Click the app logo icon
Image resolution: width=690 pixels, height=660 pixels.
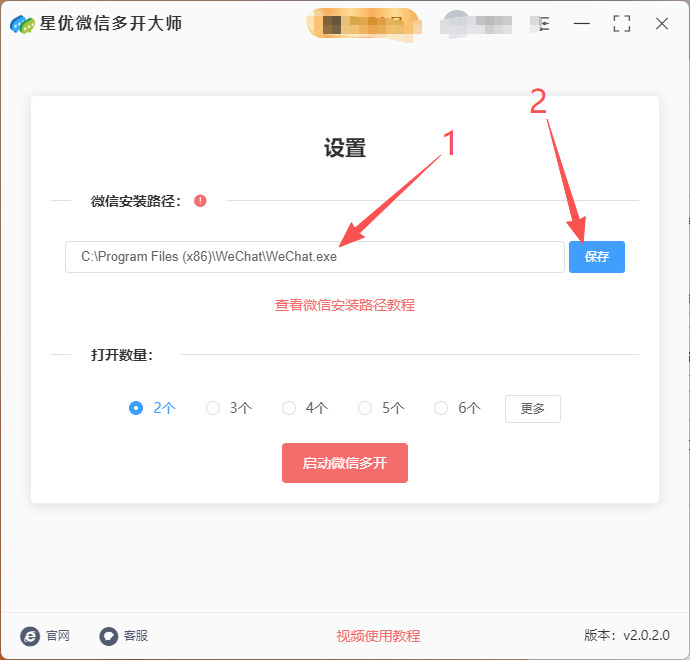tap(22, 24)
